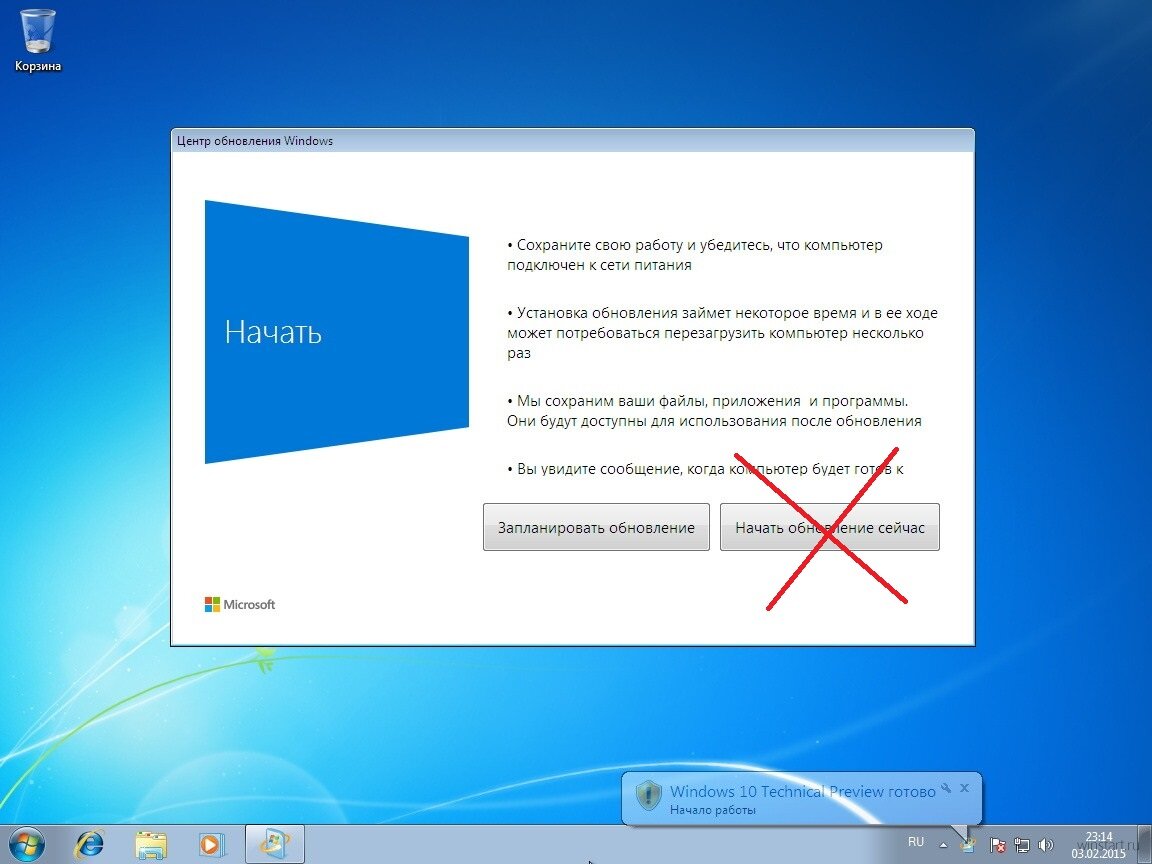Launch Internet Explorer from the taskbar
Screen dimensions: 1152x864
(x=90, y=845)
